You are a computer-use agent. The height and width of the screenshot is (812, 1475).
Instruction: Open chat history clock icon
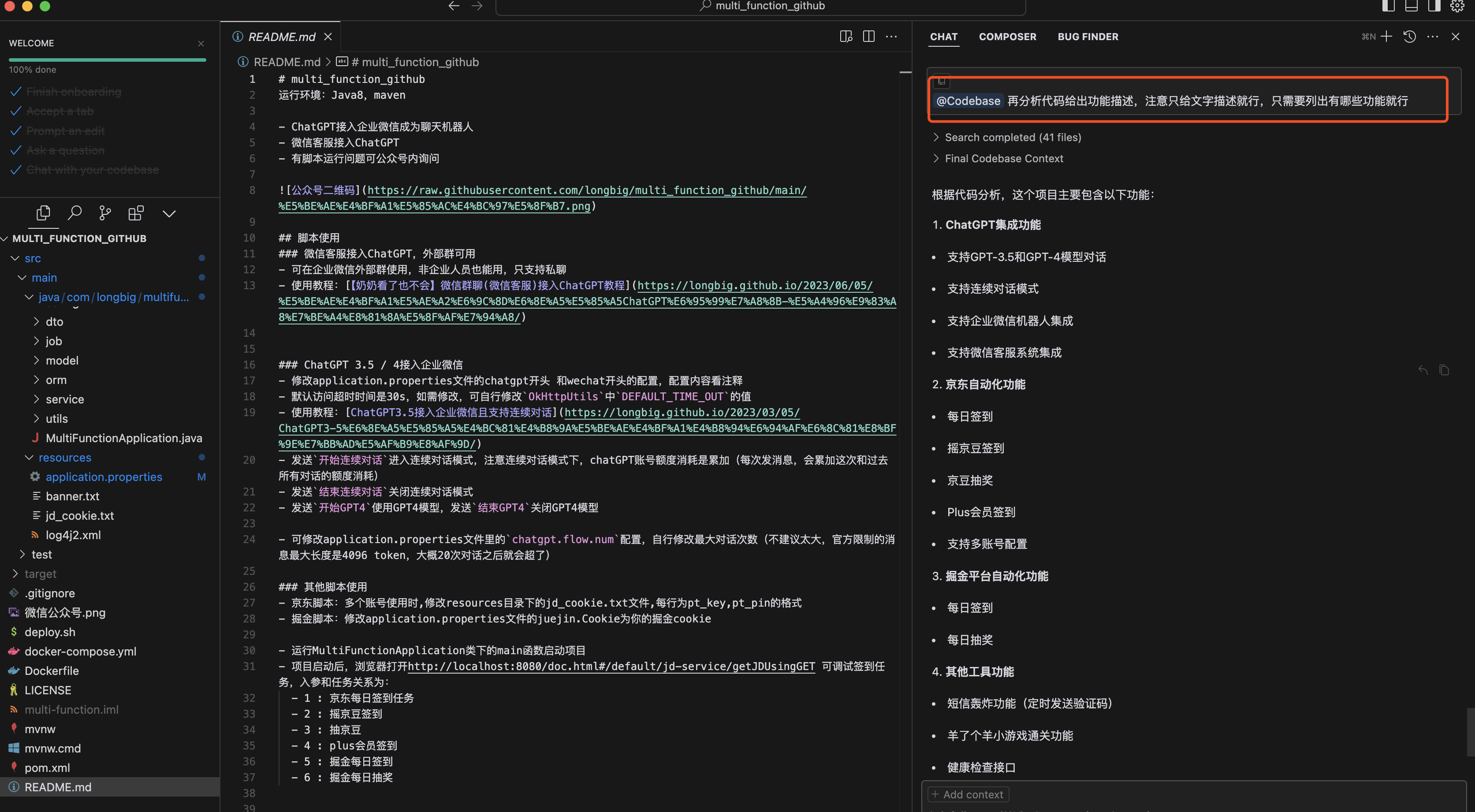tap(1409, 37)
